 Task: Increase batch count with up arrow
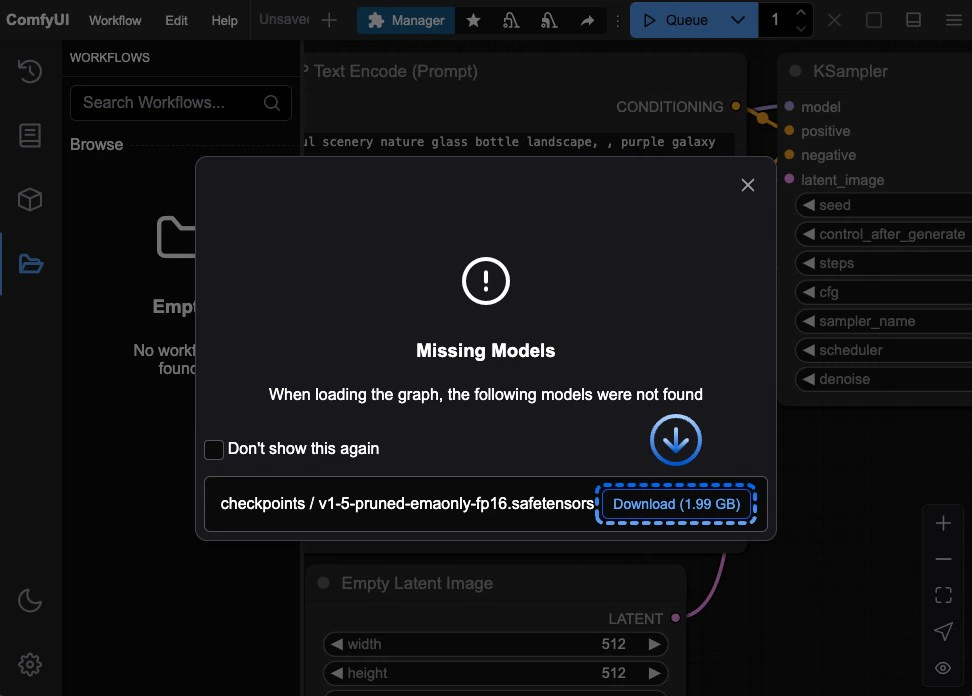[x=800, y=12]
